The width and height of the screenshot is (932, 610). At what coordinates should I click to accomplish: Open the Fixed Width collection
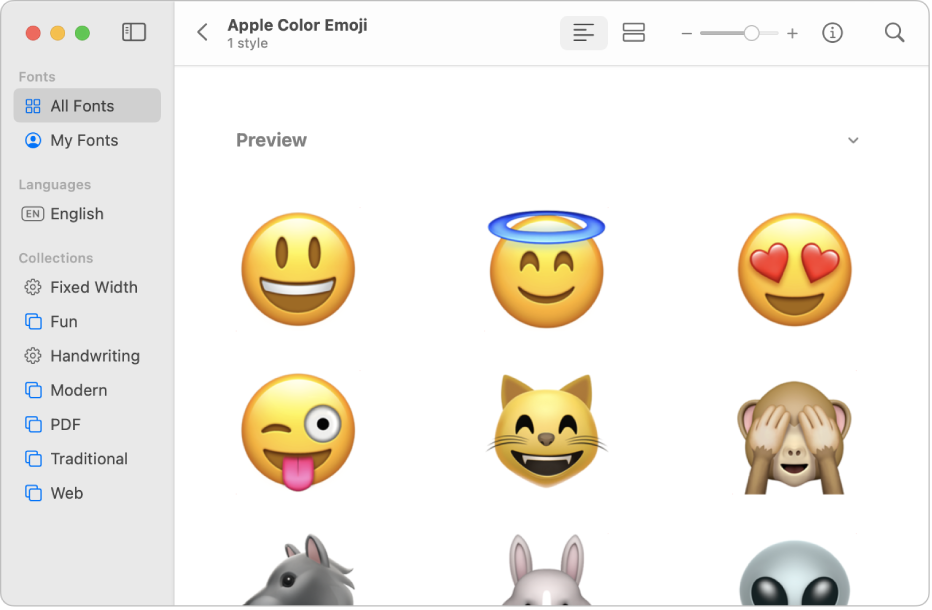[87, 287]
